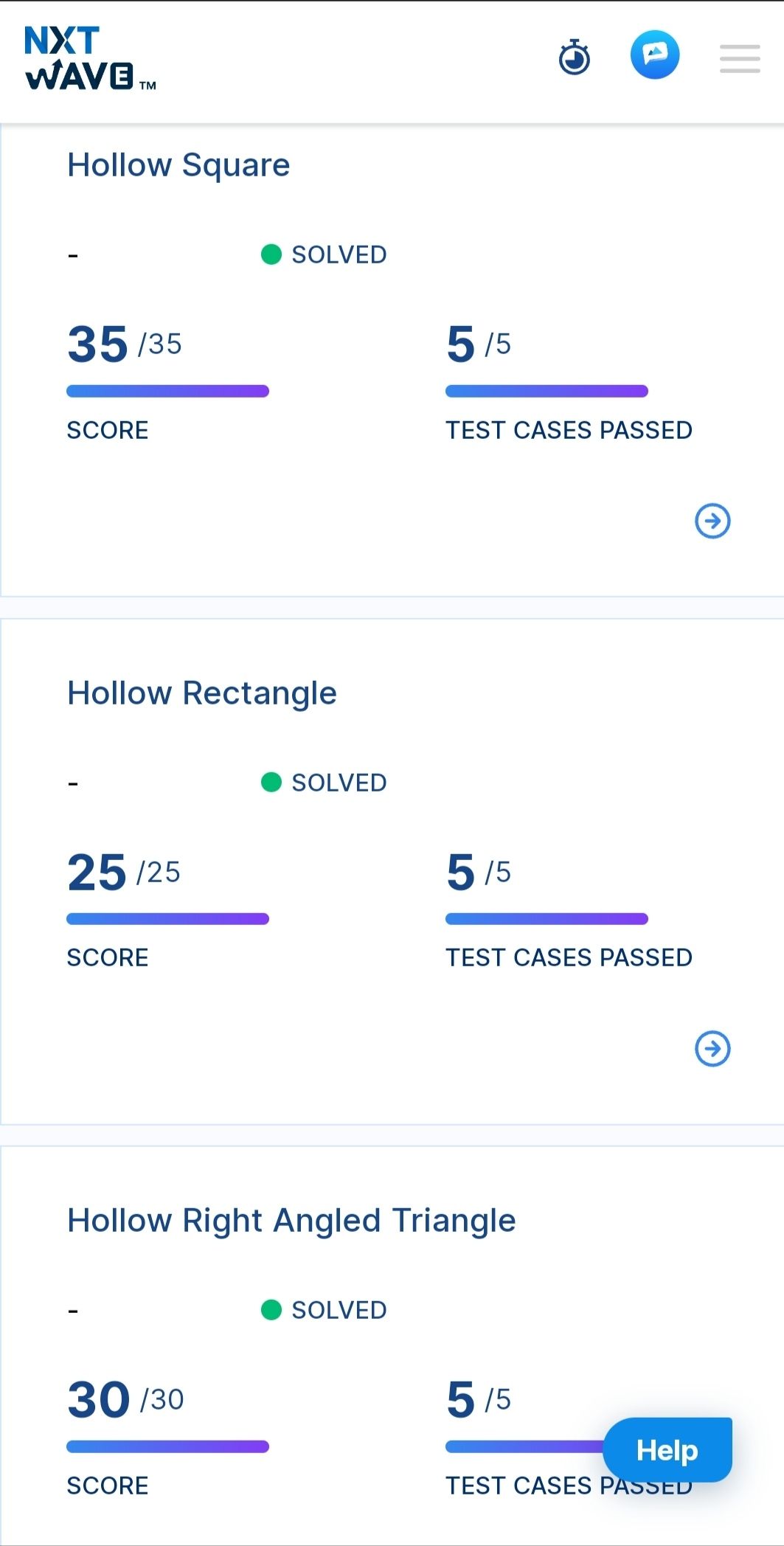
Task: Select Hollow Right Angled Triangle title
Action: pyautogui.click(x=291, y=1221)
